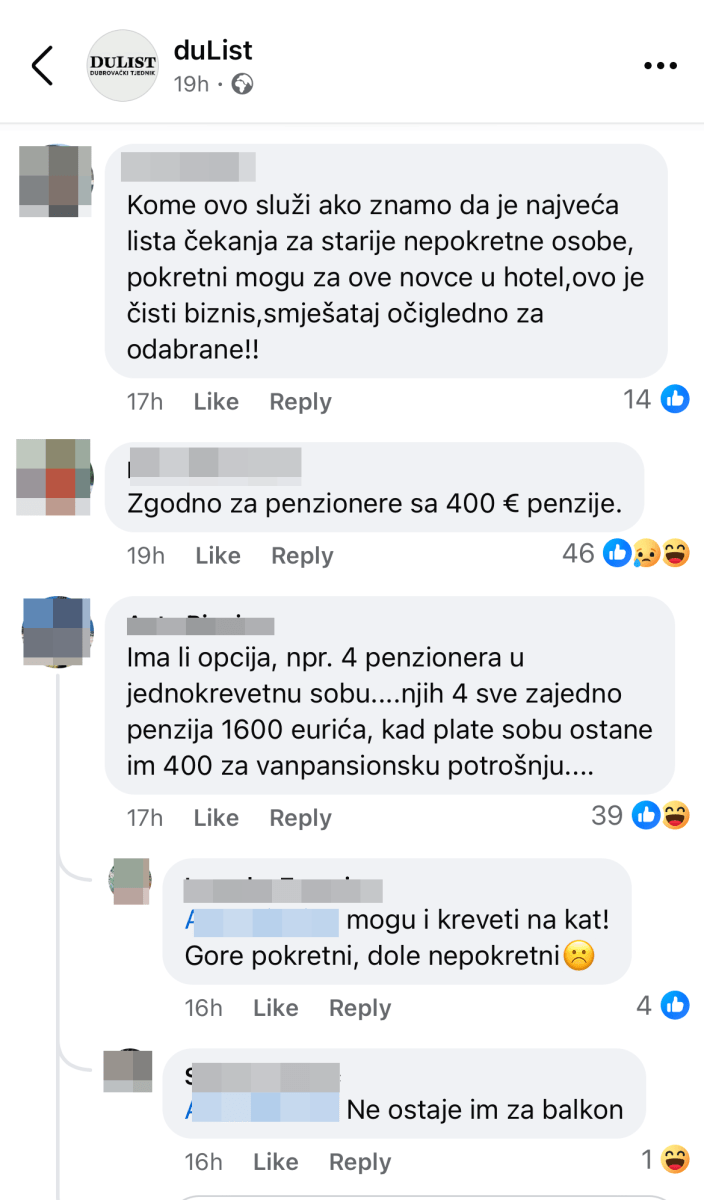Open the duList page logo avatar
Screen dimensions: 704x1200
(x=123, y=65)
